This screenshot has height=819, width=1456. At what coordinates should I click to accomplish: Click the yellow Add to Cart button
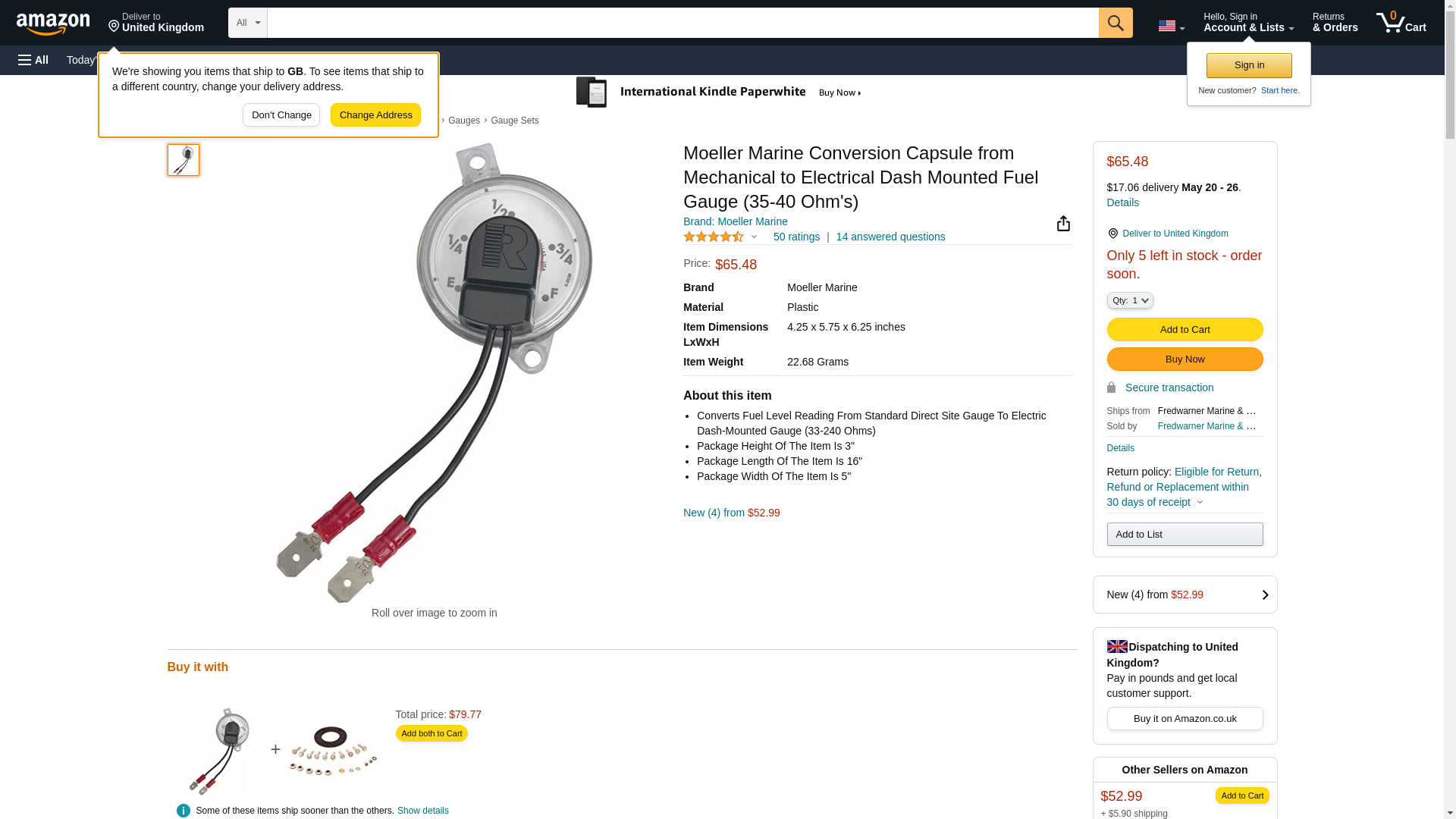pos(1185,330)
